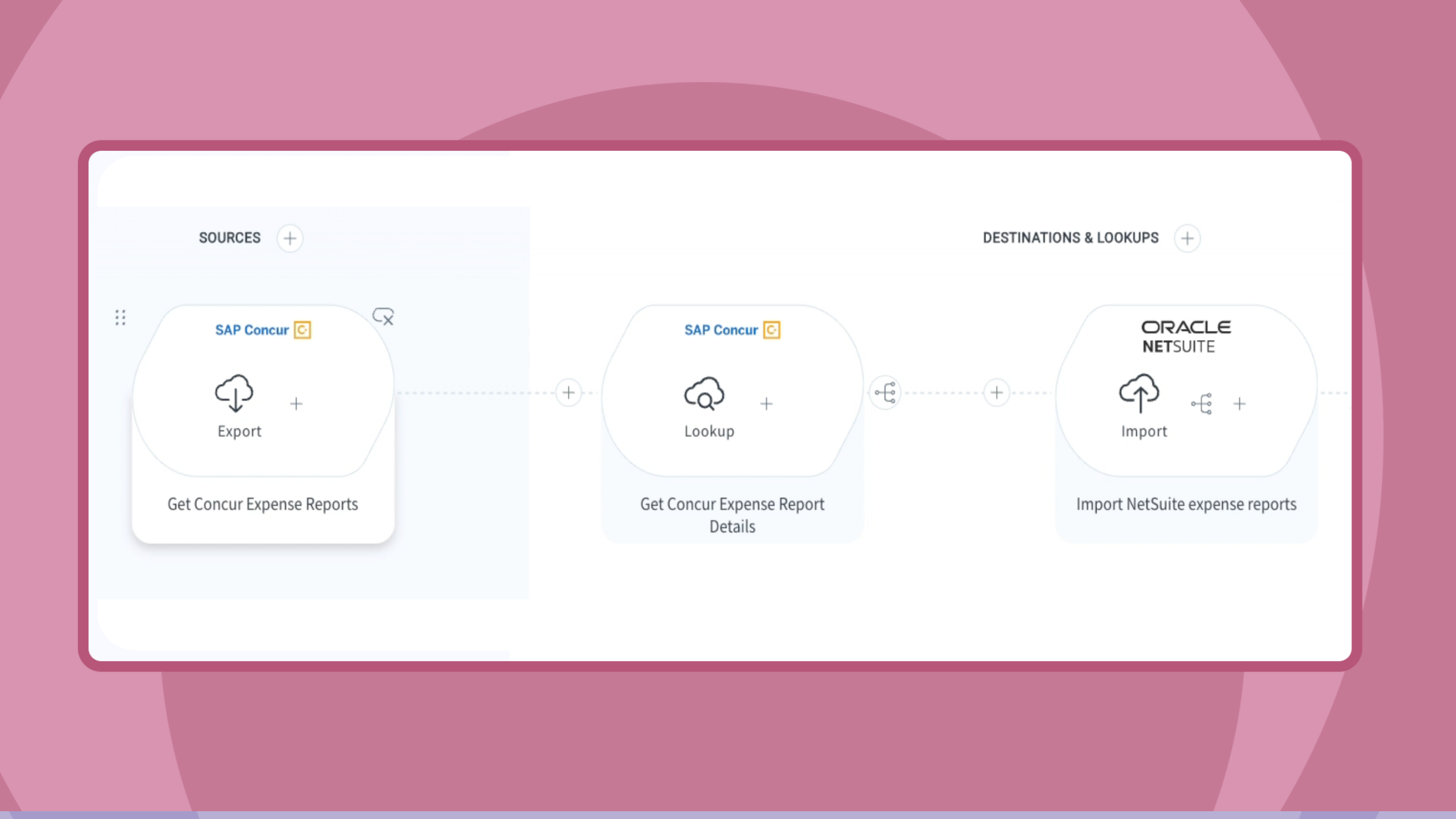This screenshot has width=1456, height=819.
Task: Add a new source with the SOURCES plus button
Action: tap(290, 239)
